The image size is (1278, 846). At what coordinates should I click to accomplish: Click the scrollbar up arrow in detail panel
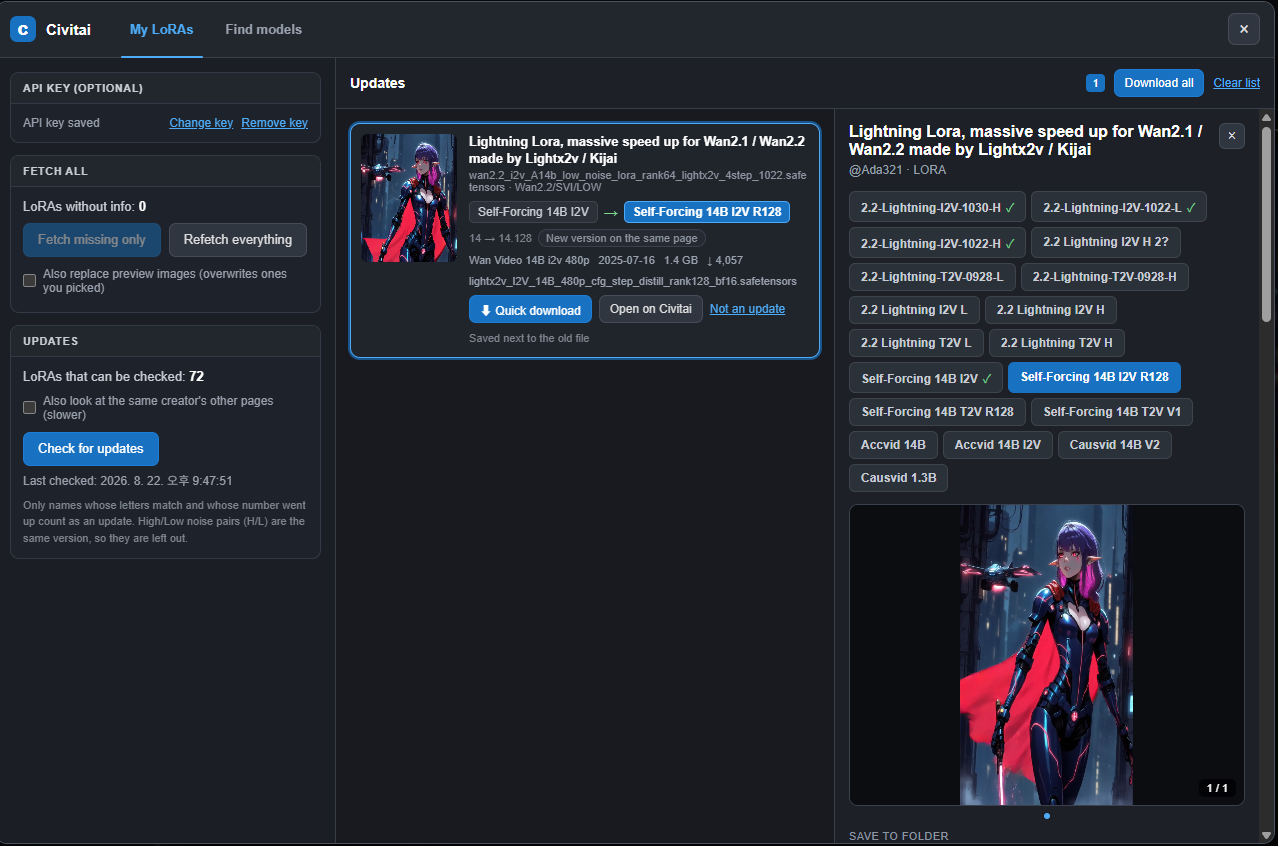(1267, 117)
